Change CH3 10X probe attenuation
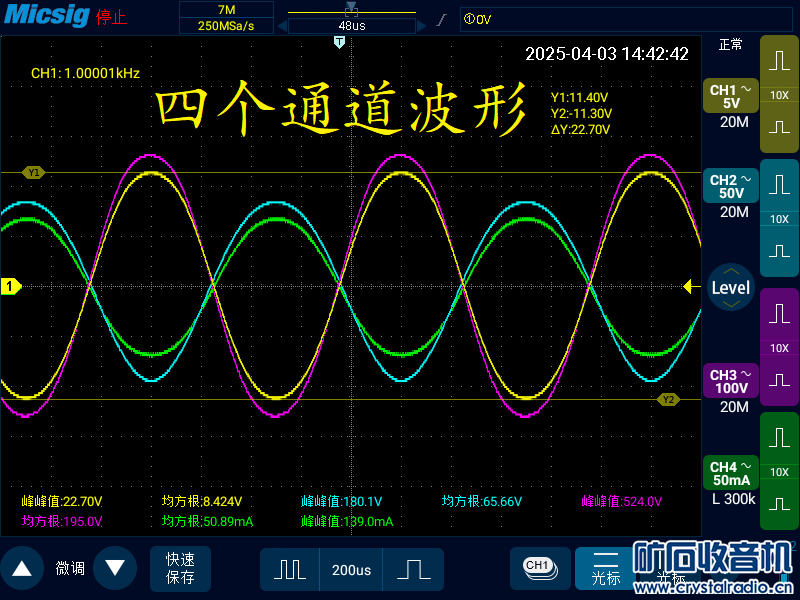This screenshot has height=600, width=800. pyautogui.click(x=779, y=348)
